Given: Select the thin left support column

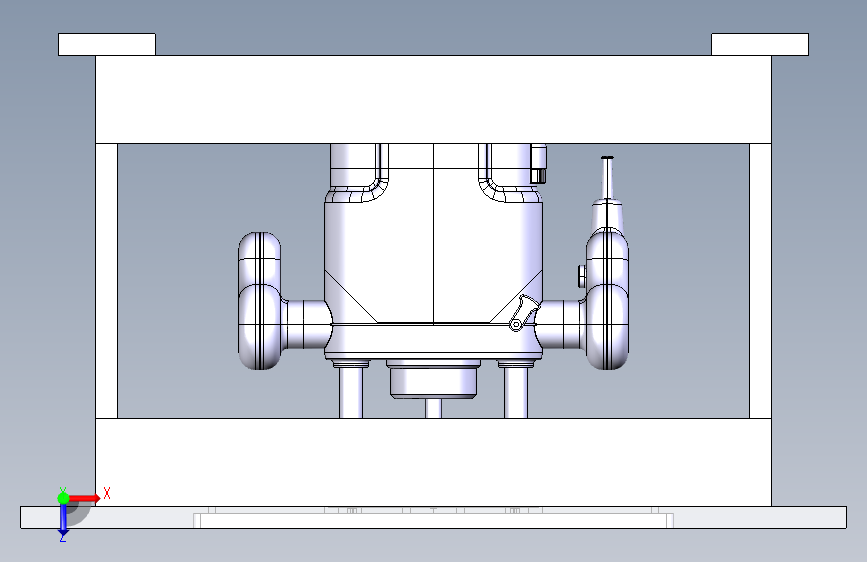Looking at the screenshot, I should tap(107, 281).
